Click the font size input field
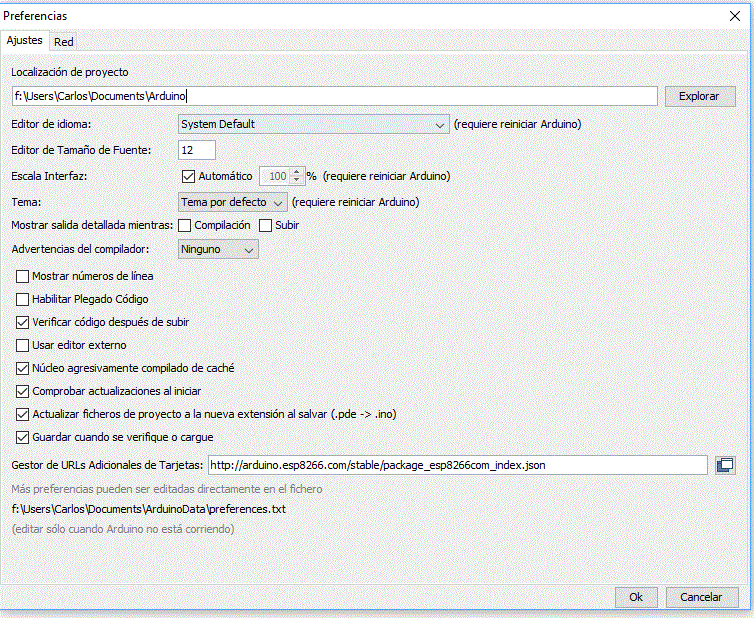The width and height of the screenshot is (754, 618). click(197, 150)
